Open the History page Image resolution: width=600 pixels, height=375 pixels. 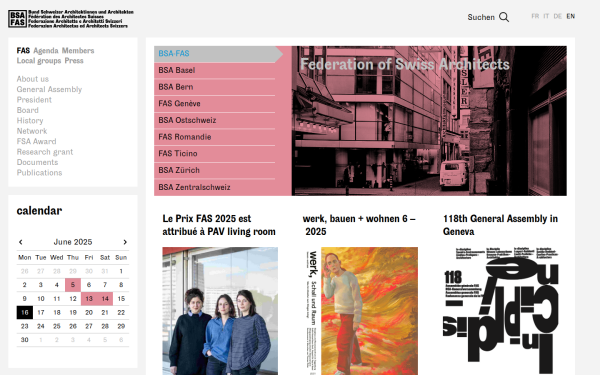(30, 121)
